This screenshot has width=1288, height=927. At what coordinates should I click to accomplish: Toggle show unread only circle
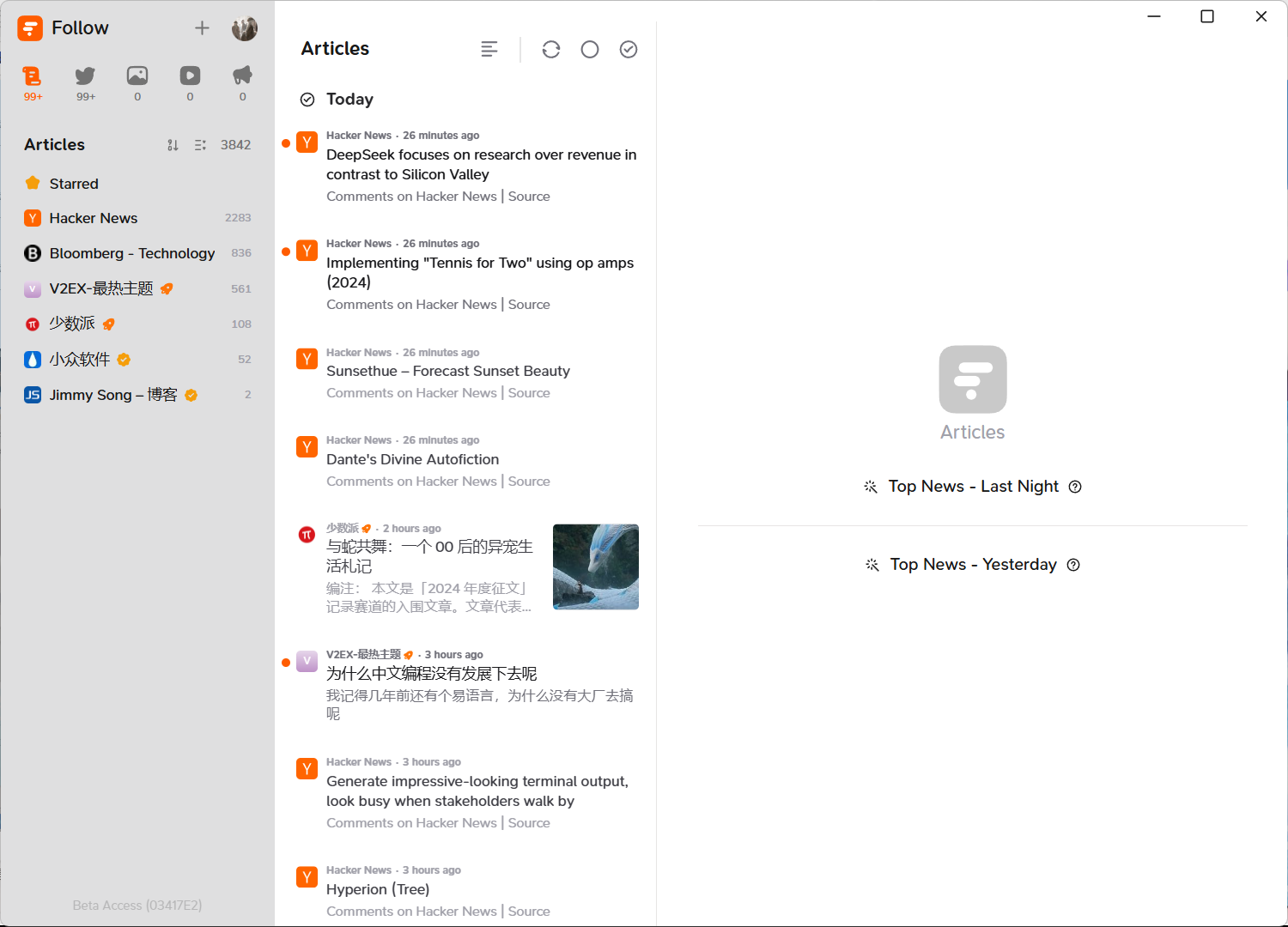(590, 50)
